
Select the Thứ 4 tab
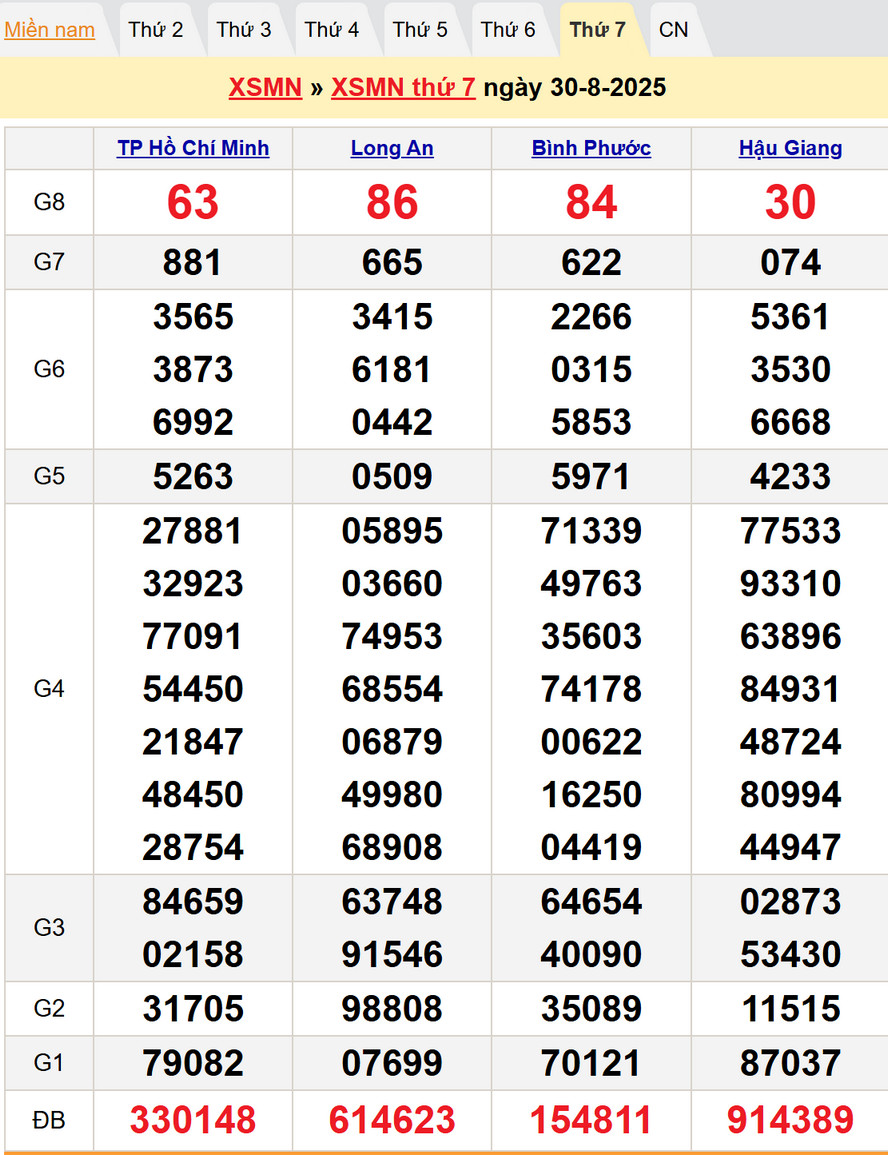pyautogui.click(x=332, y=30)
